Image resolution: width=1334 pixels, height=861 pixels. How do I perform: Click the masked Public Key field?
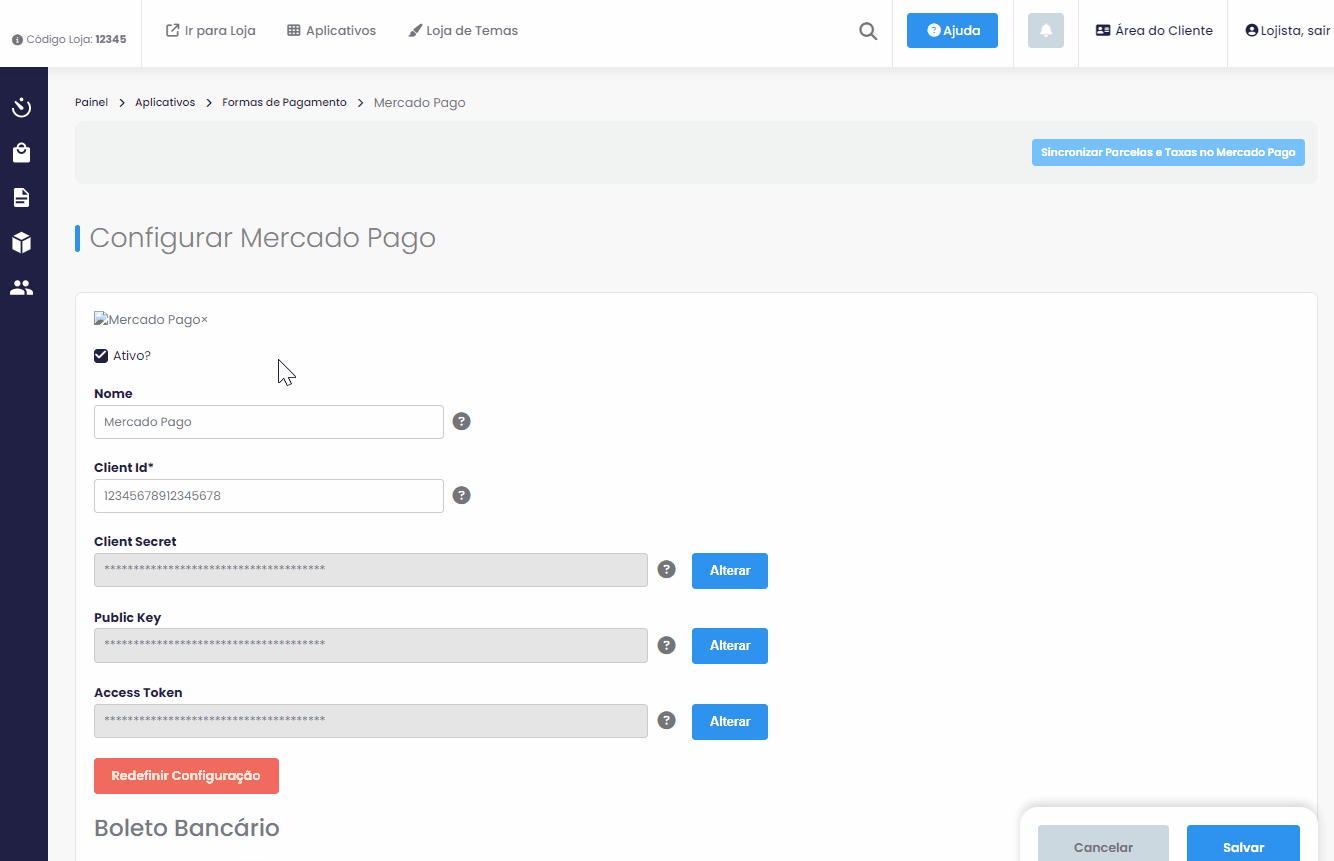371,645
